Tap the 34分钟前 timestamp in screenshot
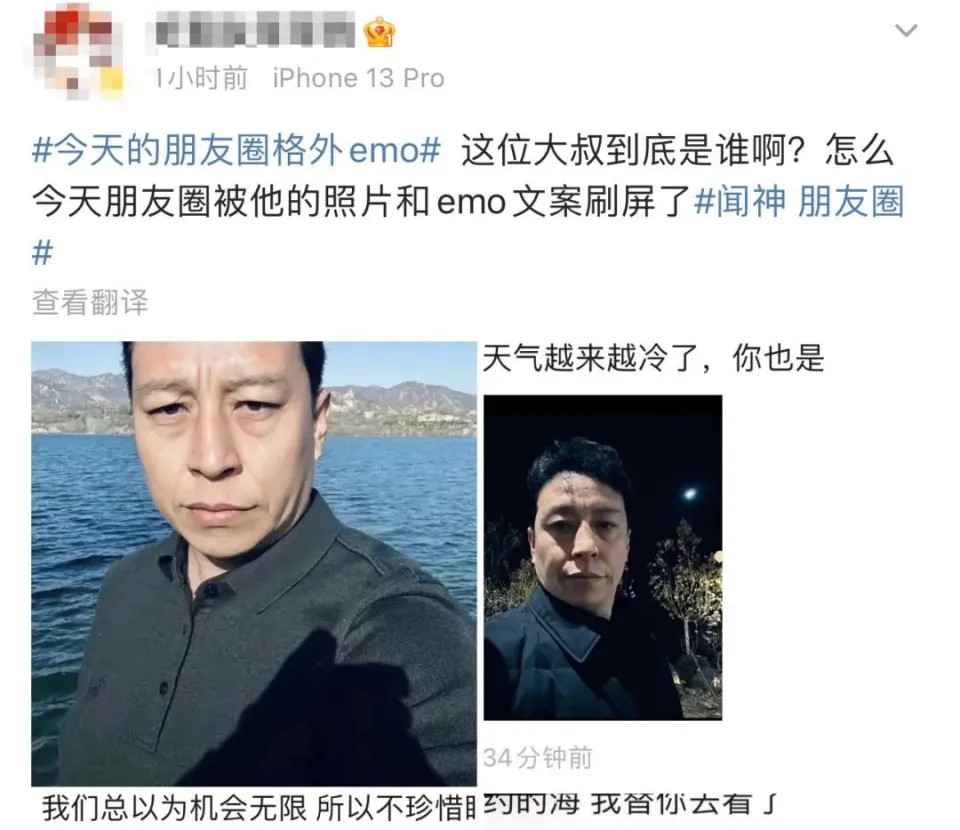Image resolution: width=960 pixels, height=830 pixels. 538,758
